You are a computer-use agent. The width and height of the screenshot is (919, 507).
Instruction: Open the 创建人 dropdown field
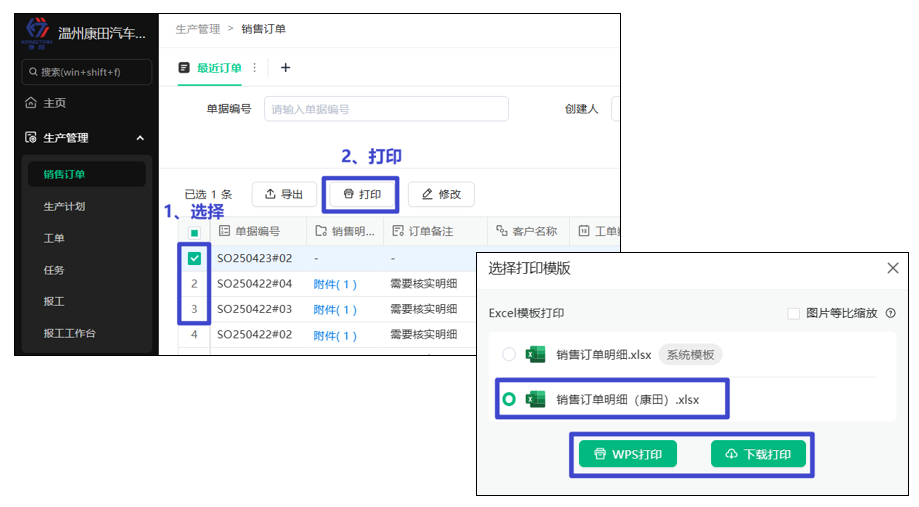(x=615, y=109)
